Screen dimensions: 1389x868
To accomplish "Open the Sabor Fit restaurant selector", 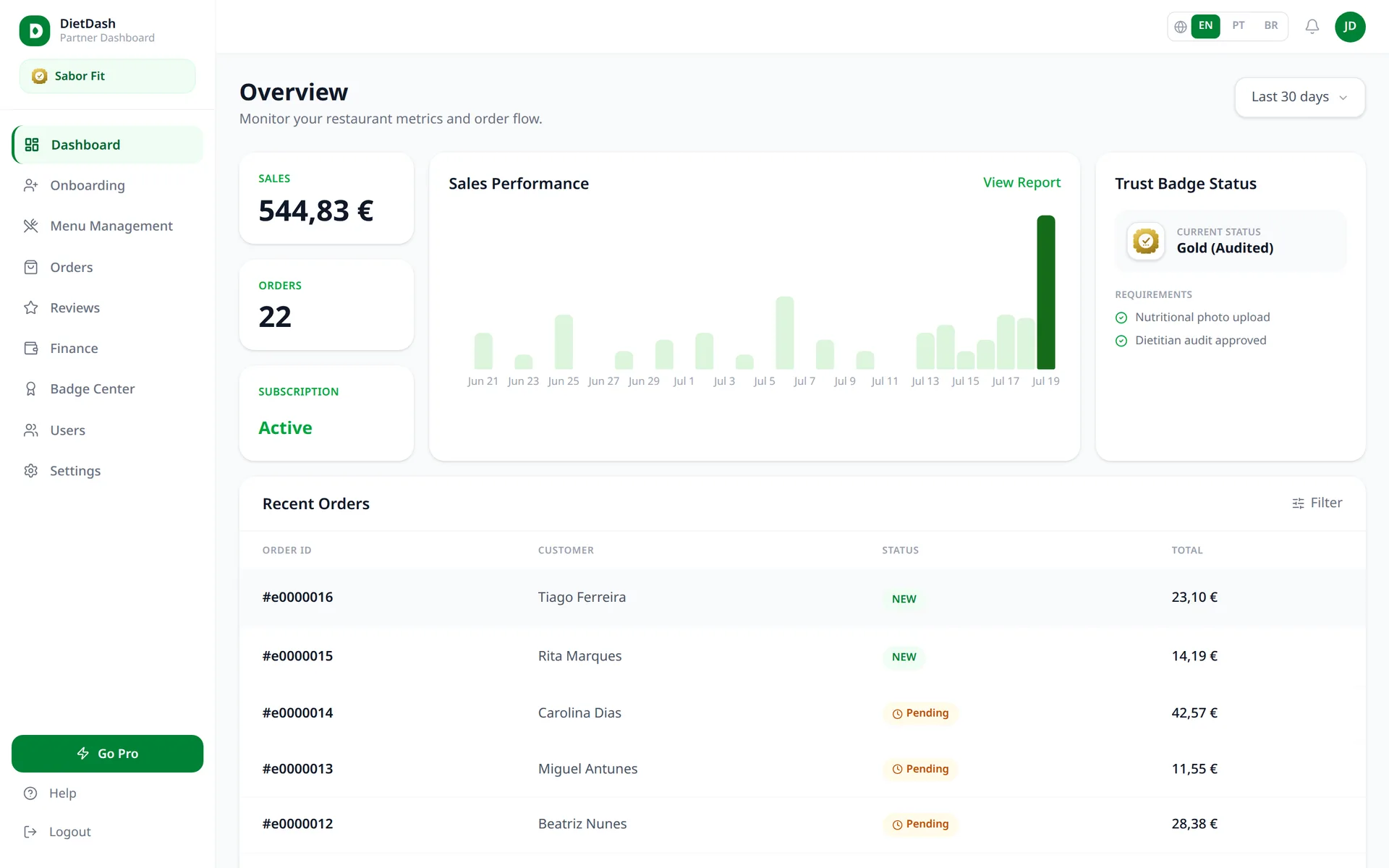I will tap(107, 76).
